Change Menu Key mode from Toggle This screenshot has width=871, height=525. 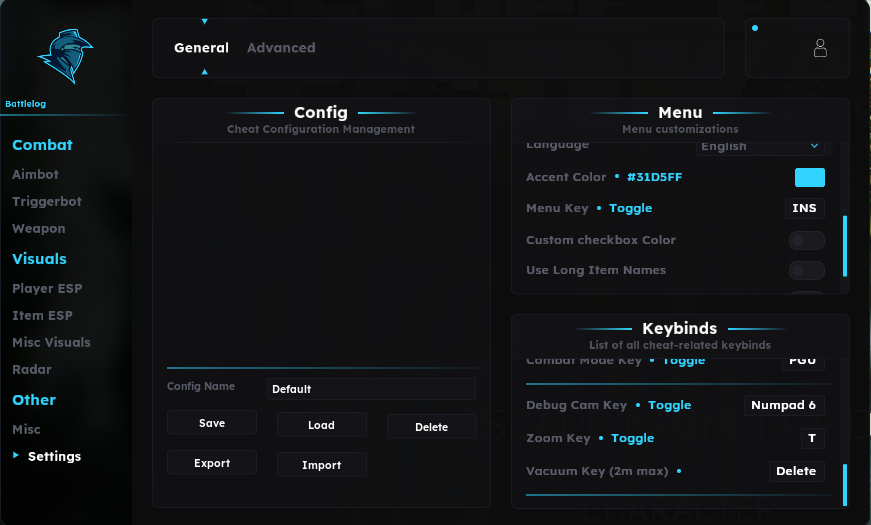[x=630, y=208]
